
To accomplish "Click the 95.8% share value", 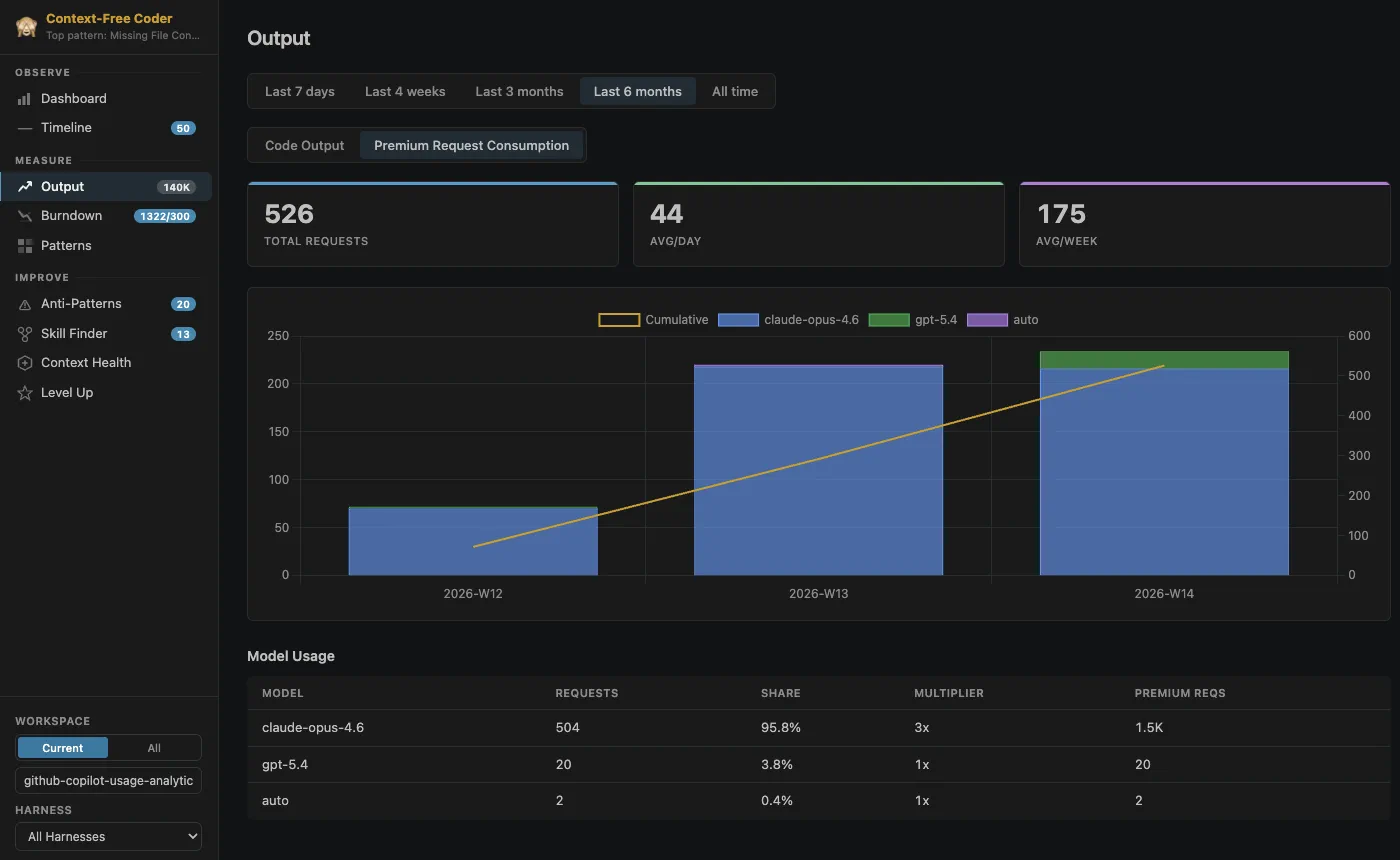I will point(781,728).
